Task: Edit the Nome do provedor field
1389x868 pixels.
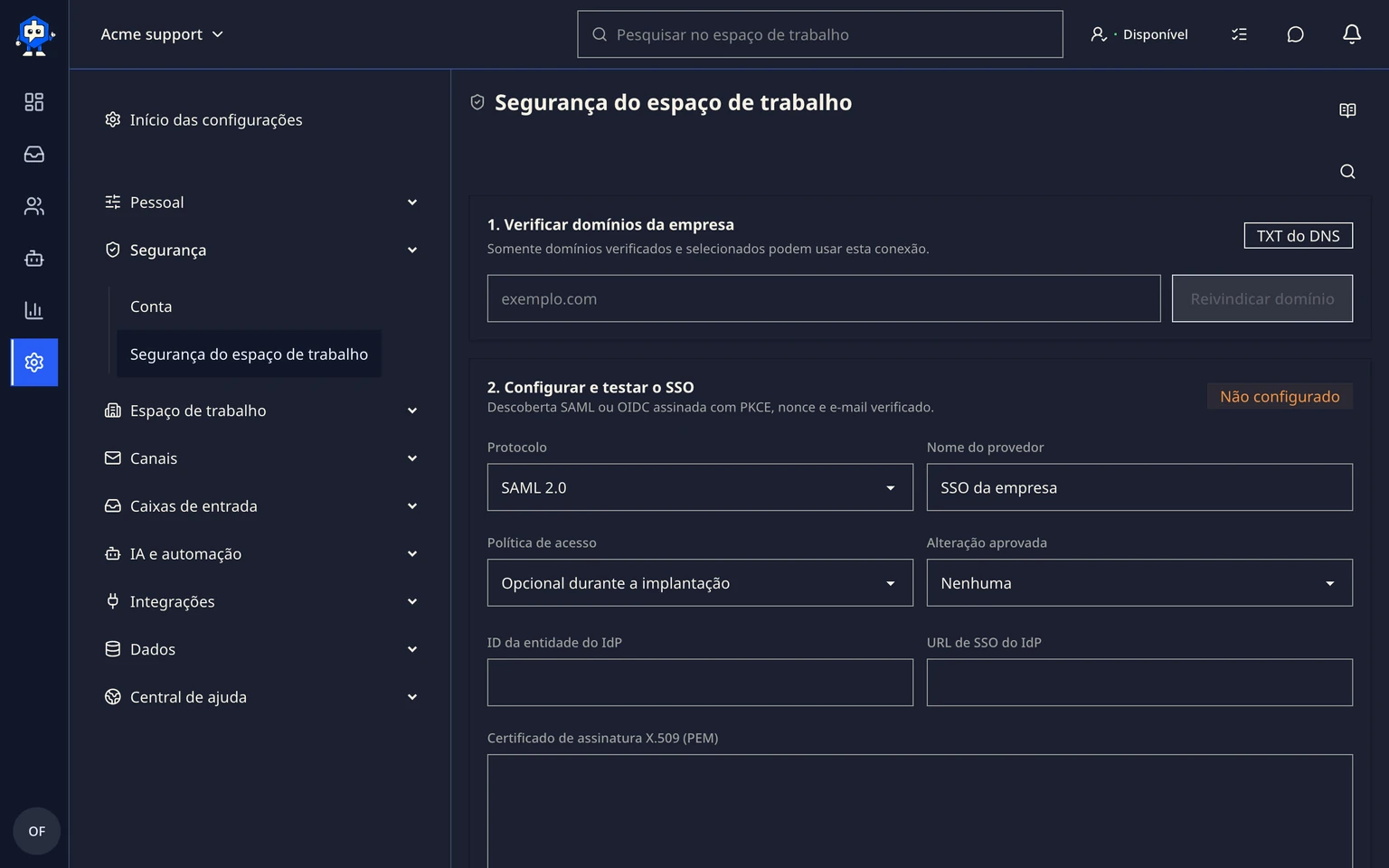Action: [x=1139, y=487]
